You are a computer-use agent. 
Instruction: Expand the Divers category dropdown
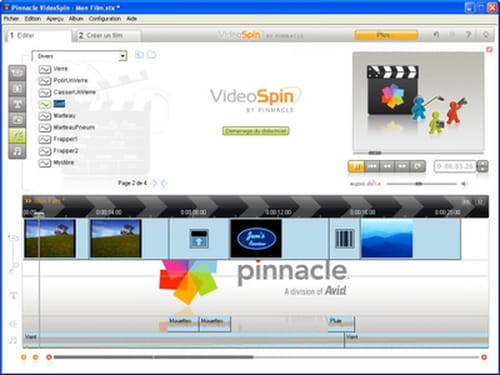pyautogui.click(x=123, y=56)
